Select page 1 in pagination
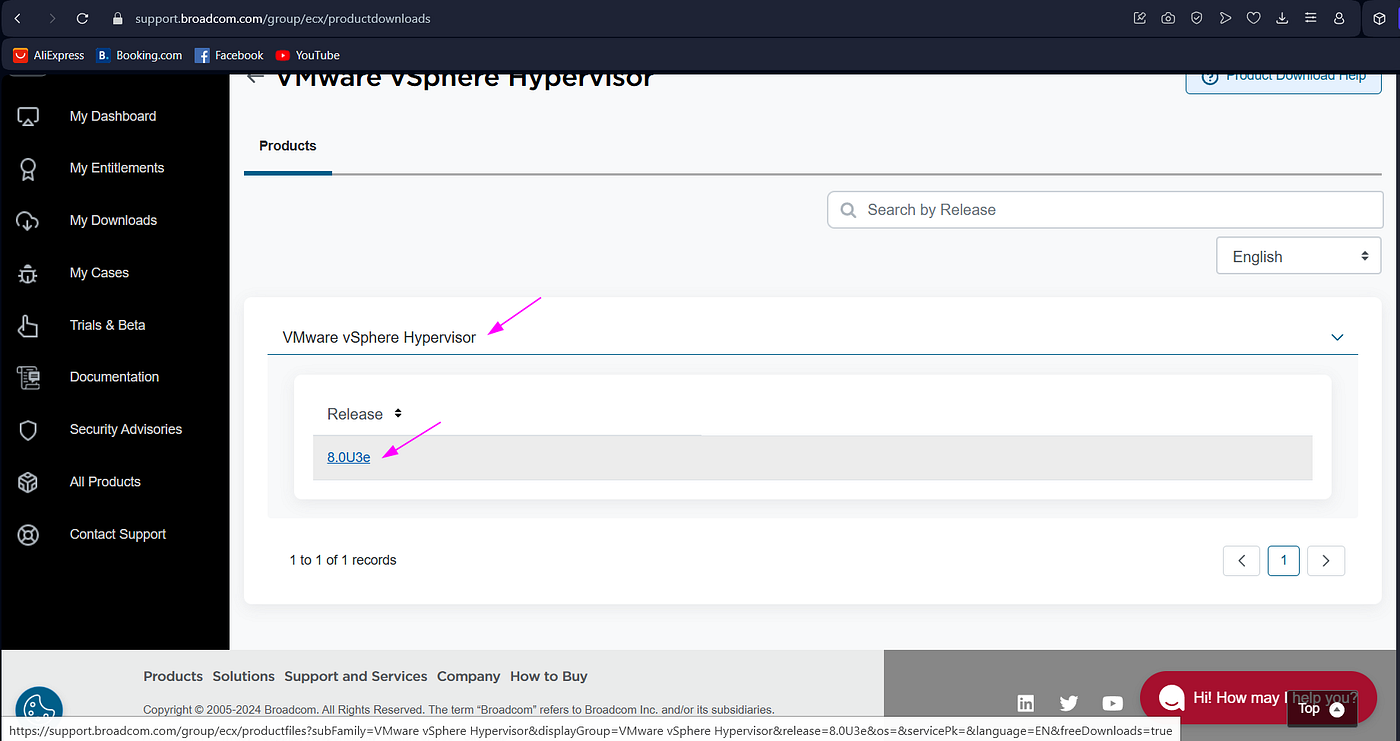Screen dimensions: 1400x741 click(1284, 561)
